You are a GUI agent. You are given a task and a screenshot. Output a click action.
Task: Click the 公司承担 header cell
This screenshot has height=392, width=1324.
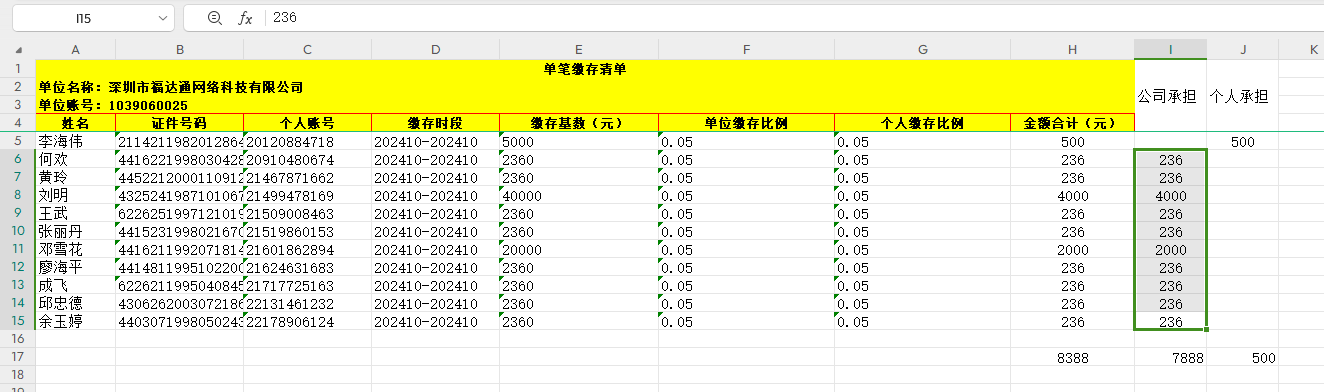[x=1170, y=96]
